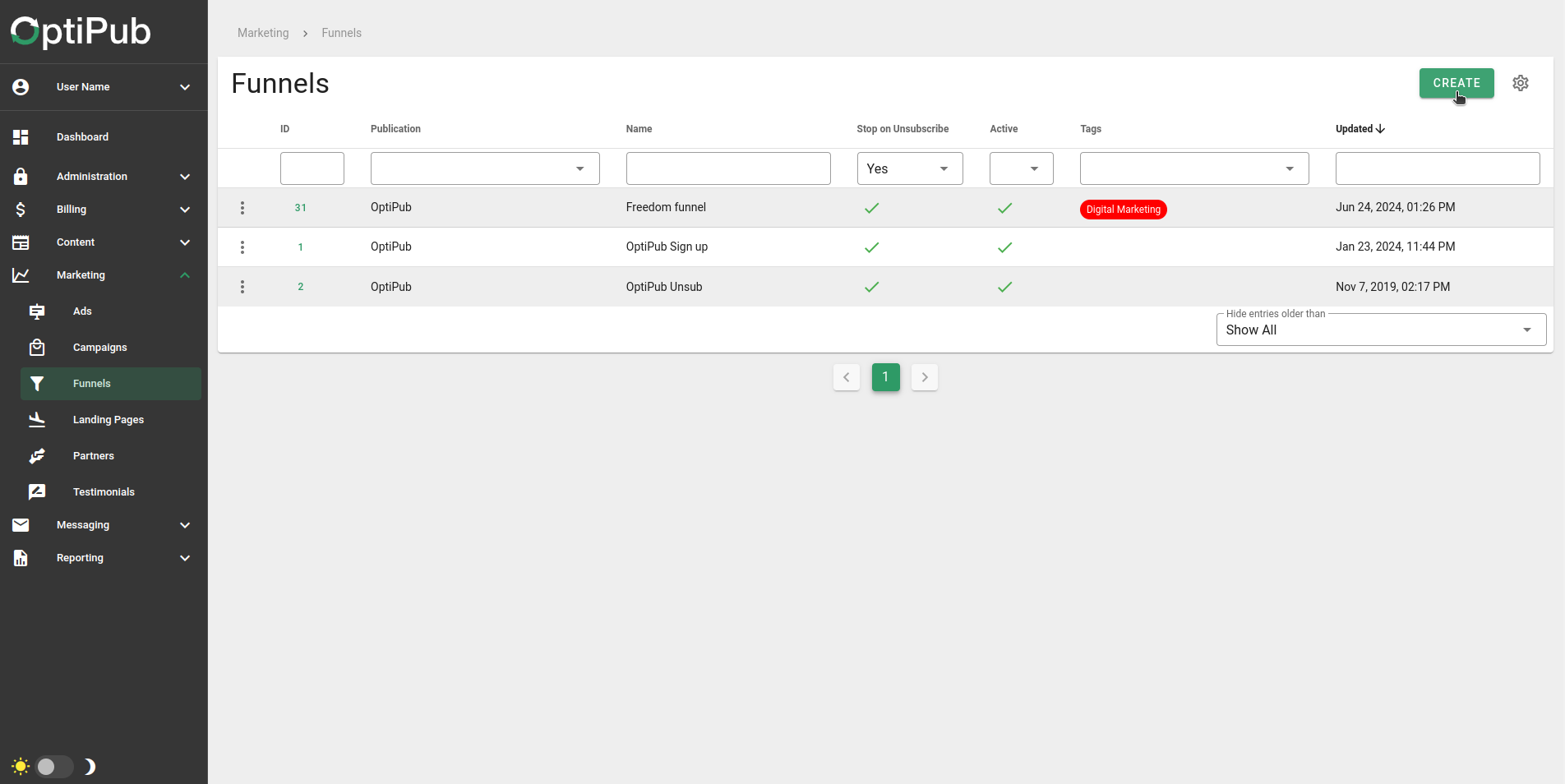Go to previous page arrow
Screen dimensions: 1565x784
point(847,377)
